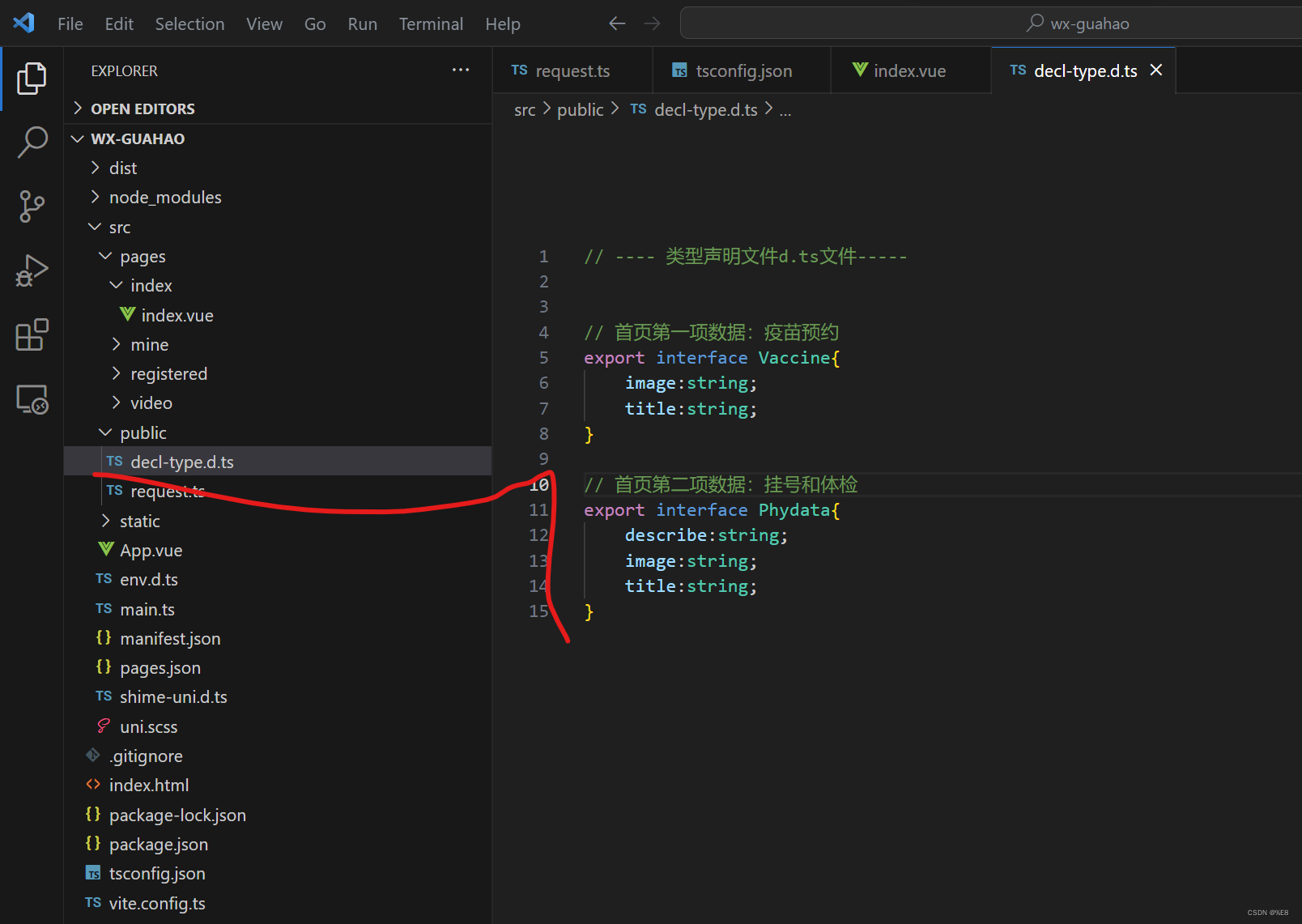Open the Terminal menu

[431, 23]
